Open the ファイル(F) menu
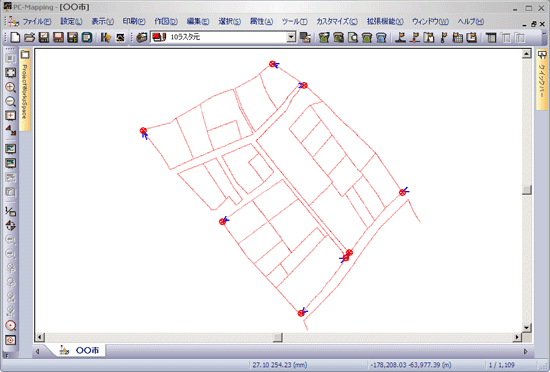 pyautogui.click(x=37, y=22)
